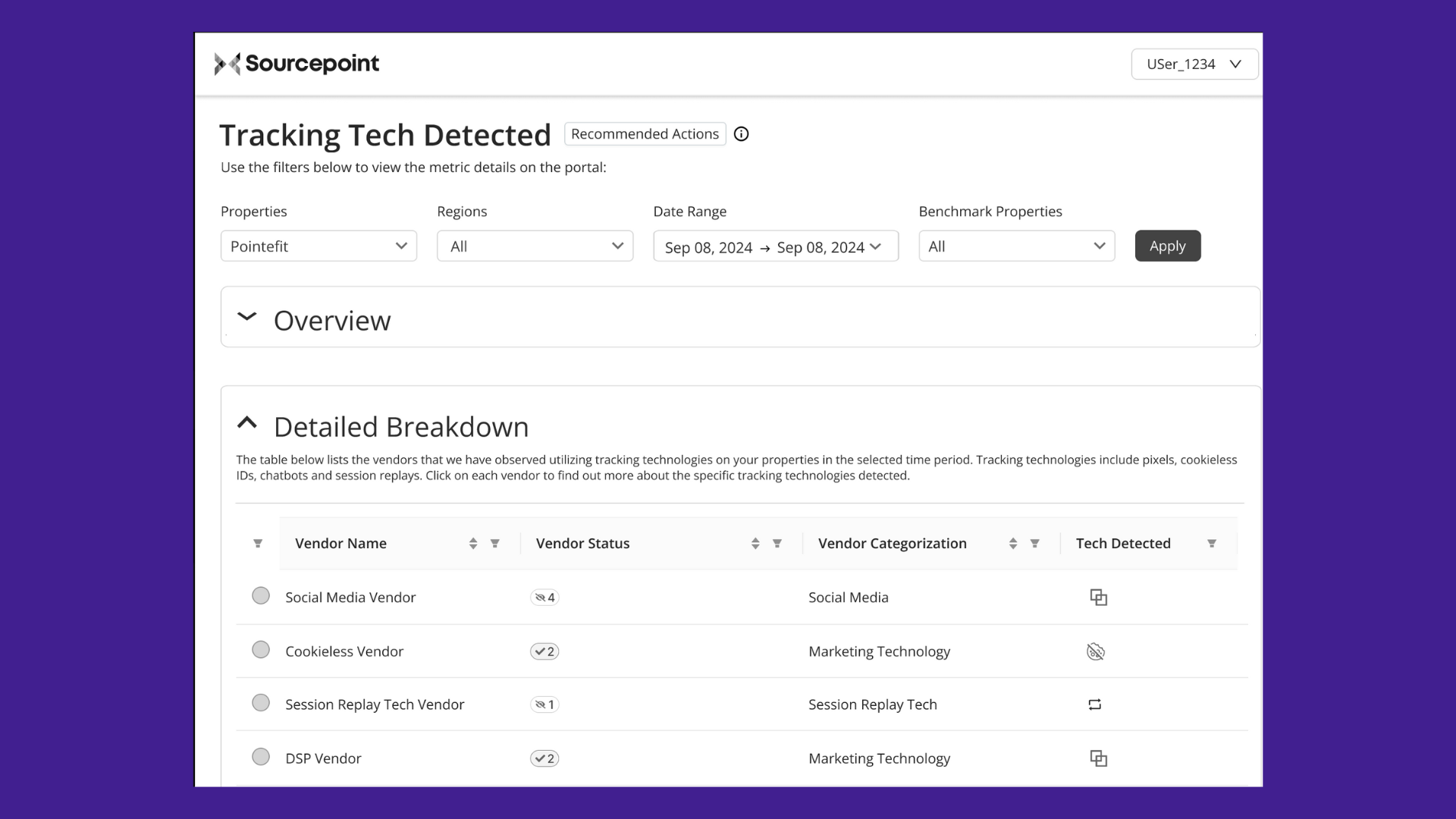Click the info icon beside Recommended Actions
The width and height of the screenshot is (1456, 819).
pos(741,134)
